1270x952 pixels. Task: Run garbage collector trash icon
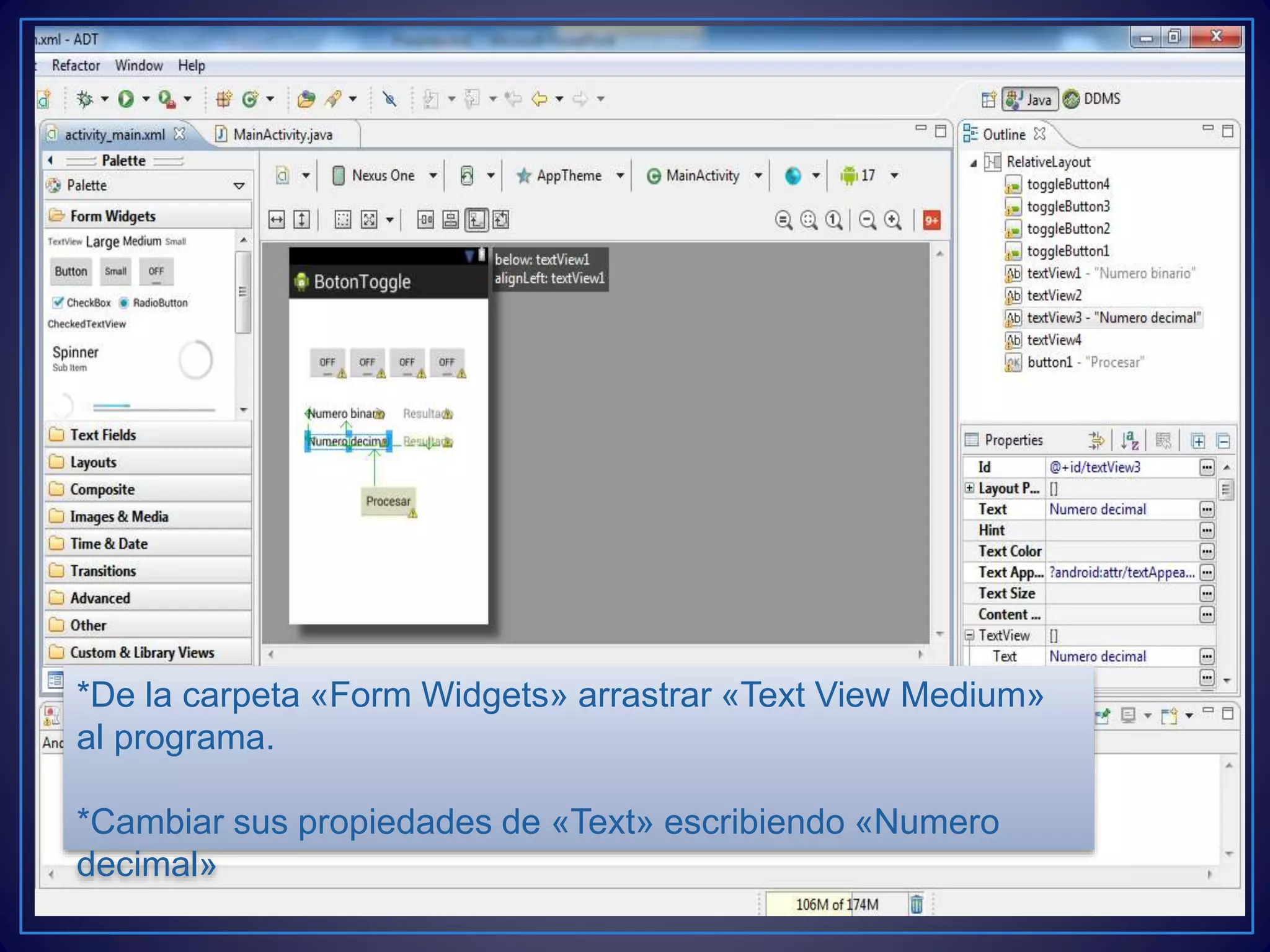(917, 904)
